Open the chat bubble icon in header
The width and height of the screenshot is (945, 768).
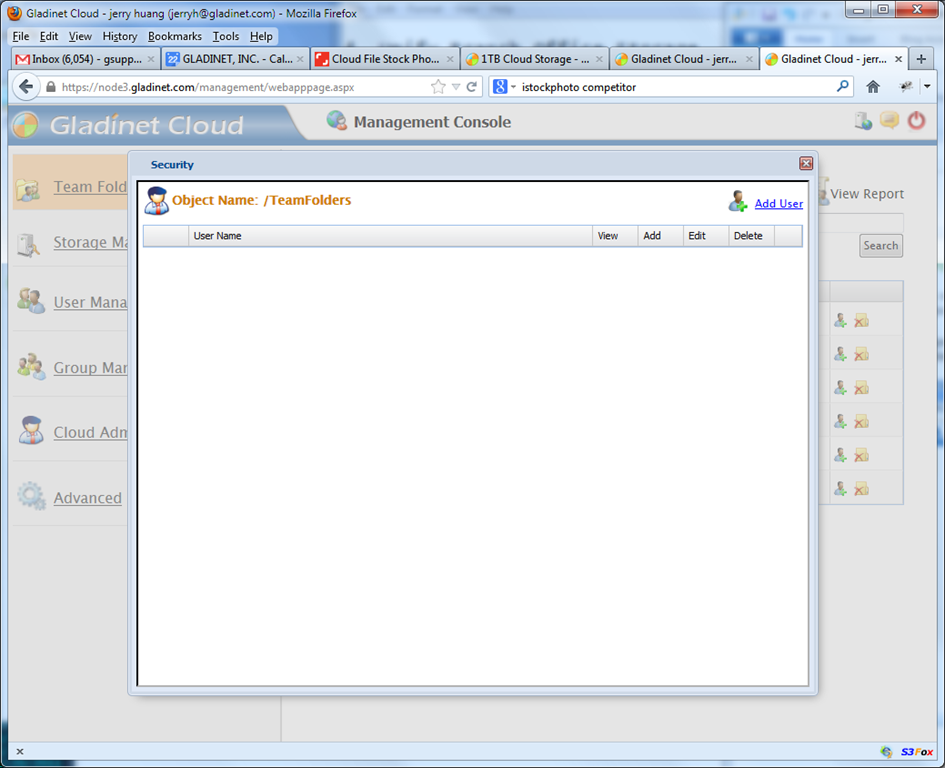890,120
